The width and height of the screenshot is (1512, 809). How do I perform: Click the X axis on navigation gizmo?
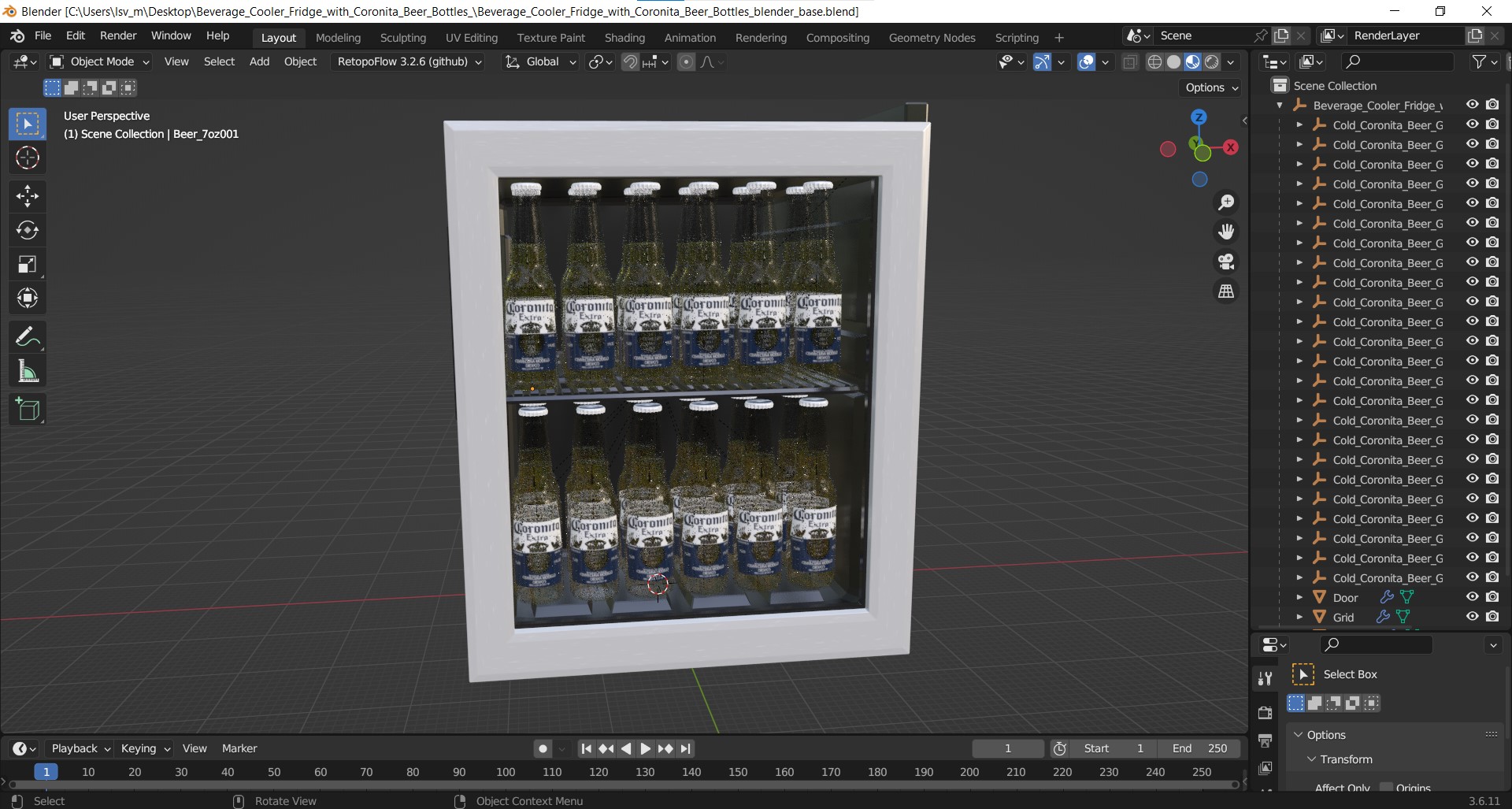click(x=1230, y=147)
